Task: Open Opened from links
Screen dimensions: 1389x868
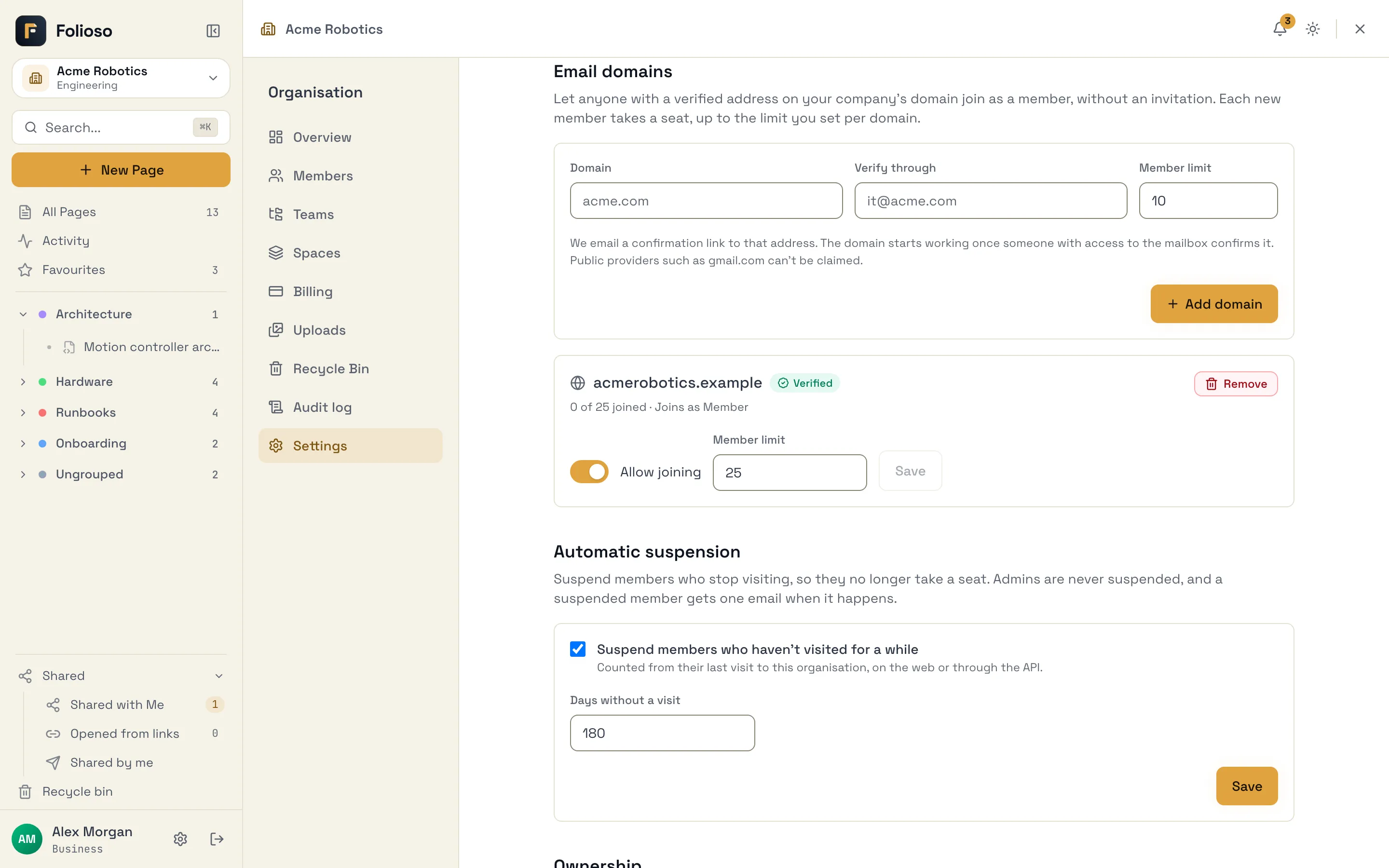Action: (x=134, y=733)
